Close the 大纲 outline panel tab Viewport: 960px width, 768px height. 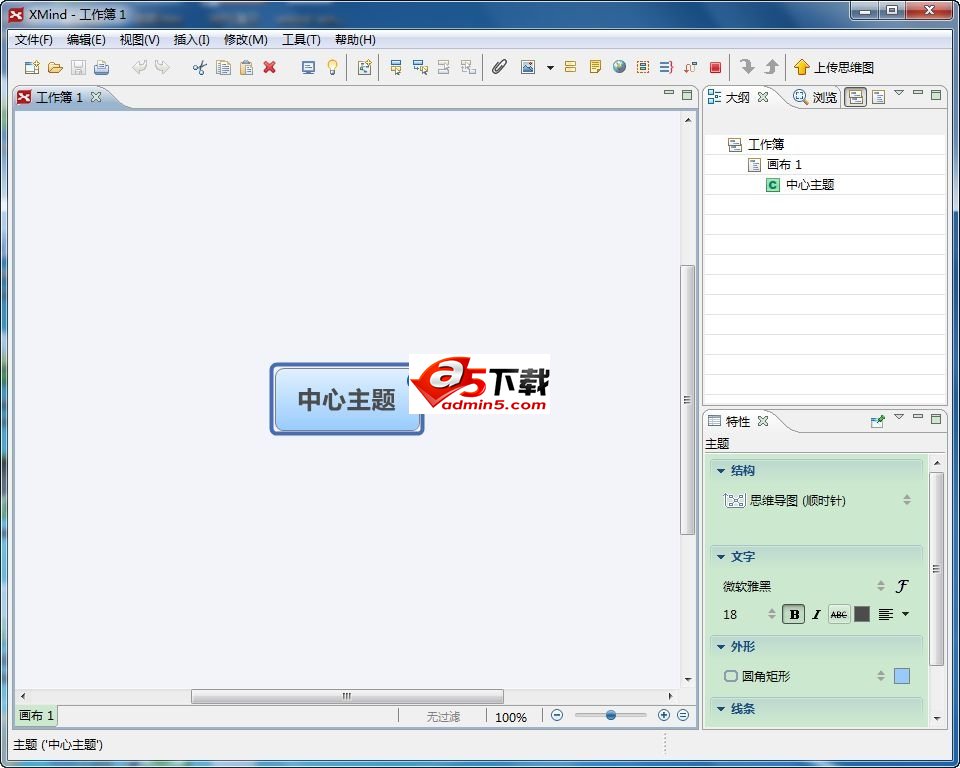click(x=763, y=97)
